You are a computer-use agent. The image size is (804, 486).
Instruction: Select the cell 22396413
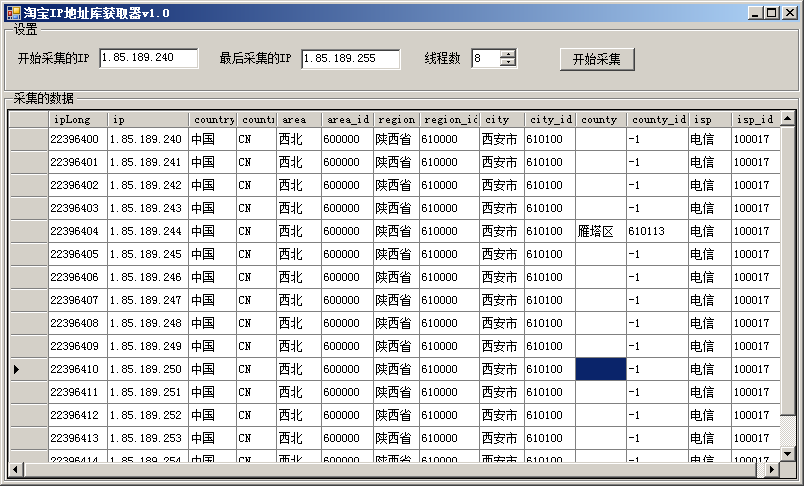[78, 438]
